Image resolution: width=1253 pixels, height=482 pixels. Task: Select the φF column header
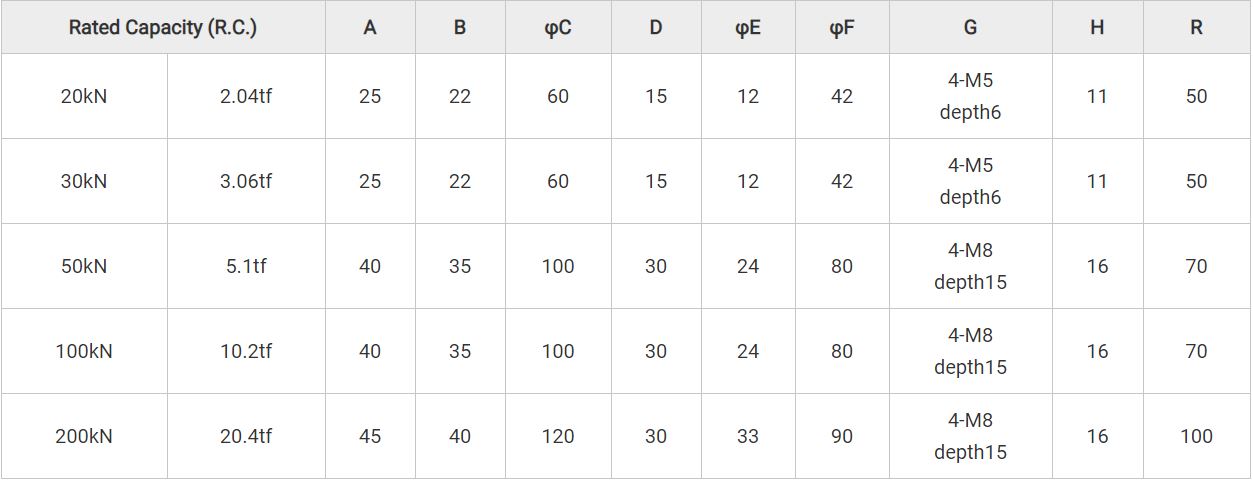click(x=842, y=28)
